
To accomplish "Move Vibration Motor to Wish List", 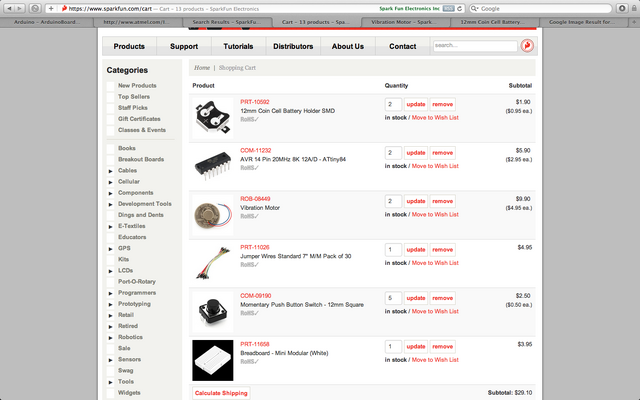I will tap(435, 214).
